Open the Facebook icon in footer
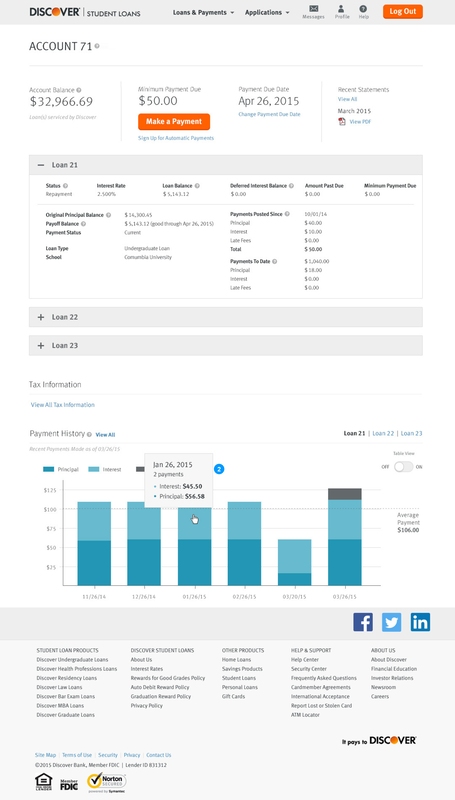Image resolution: width=455 pixels, height=800 pixels. coord(363,622)
